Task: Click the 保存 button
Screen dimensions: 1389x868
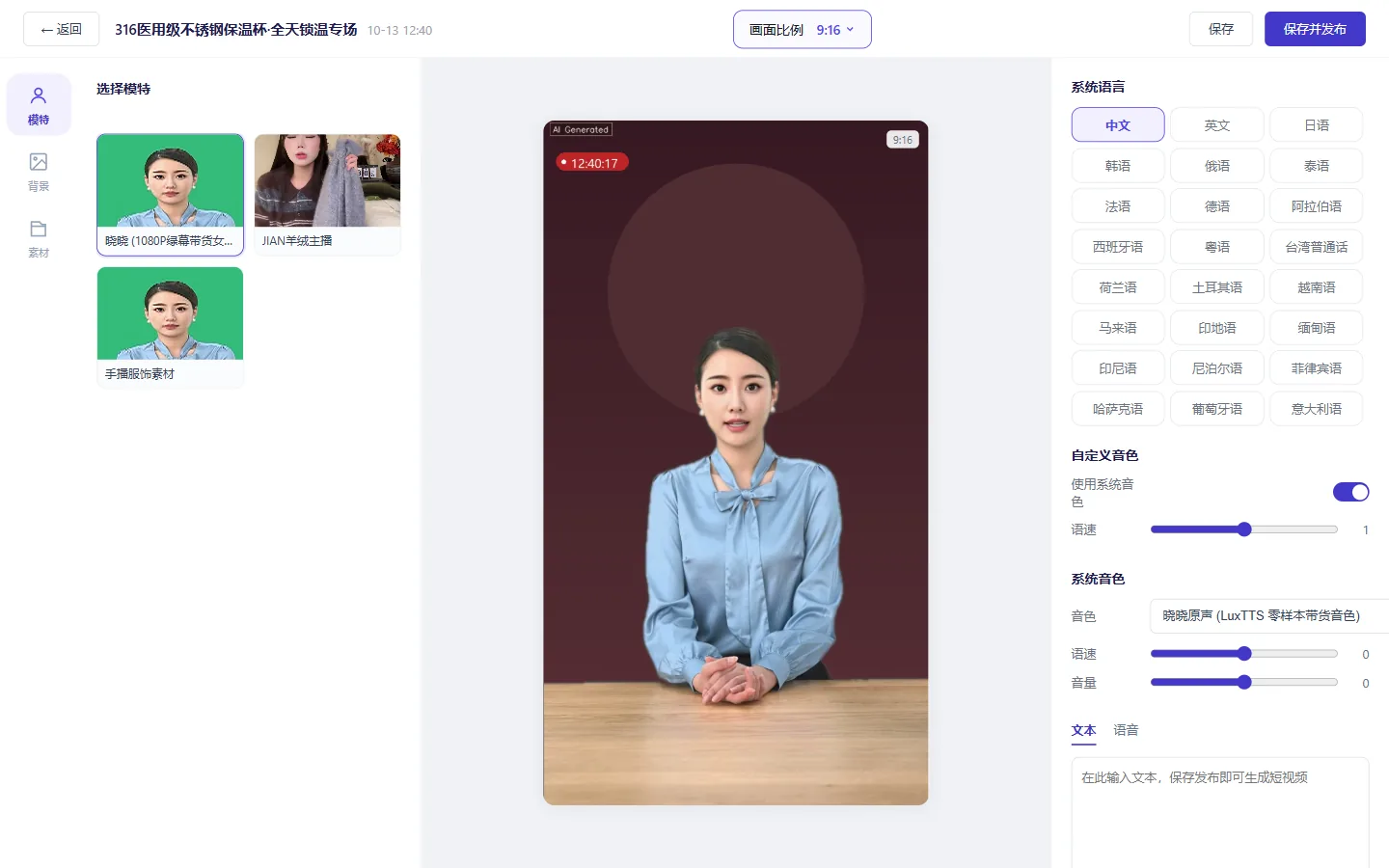Action: 1221,29
